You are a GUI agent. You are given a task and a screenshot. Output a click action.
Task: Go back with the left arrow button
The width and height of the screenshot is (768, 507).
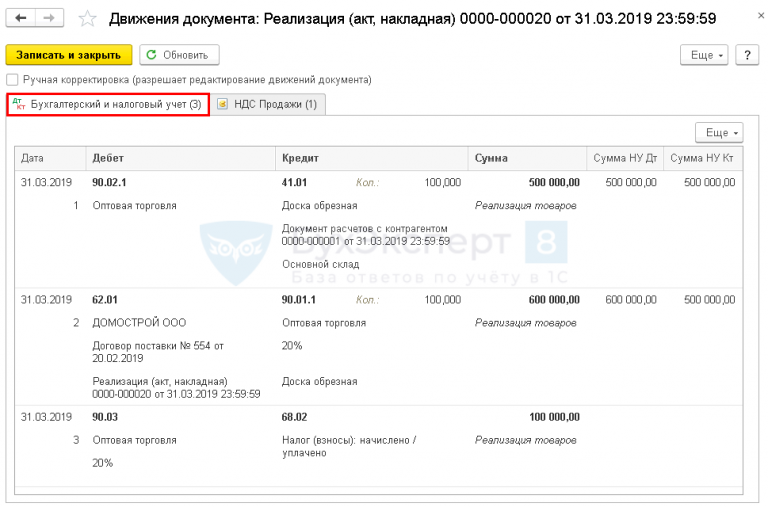[21, 18]
